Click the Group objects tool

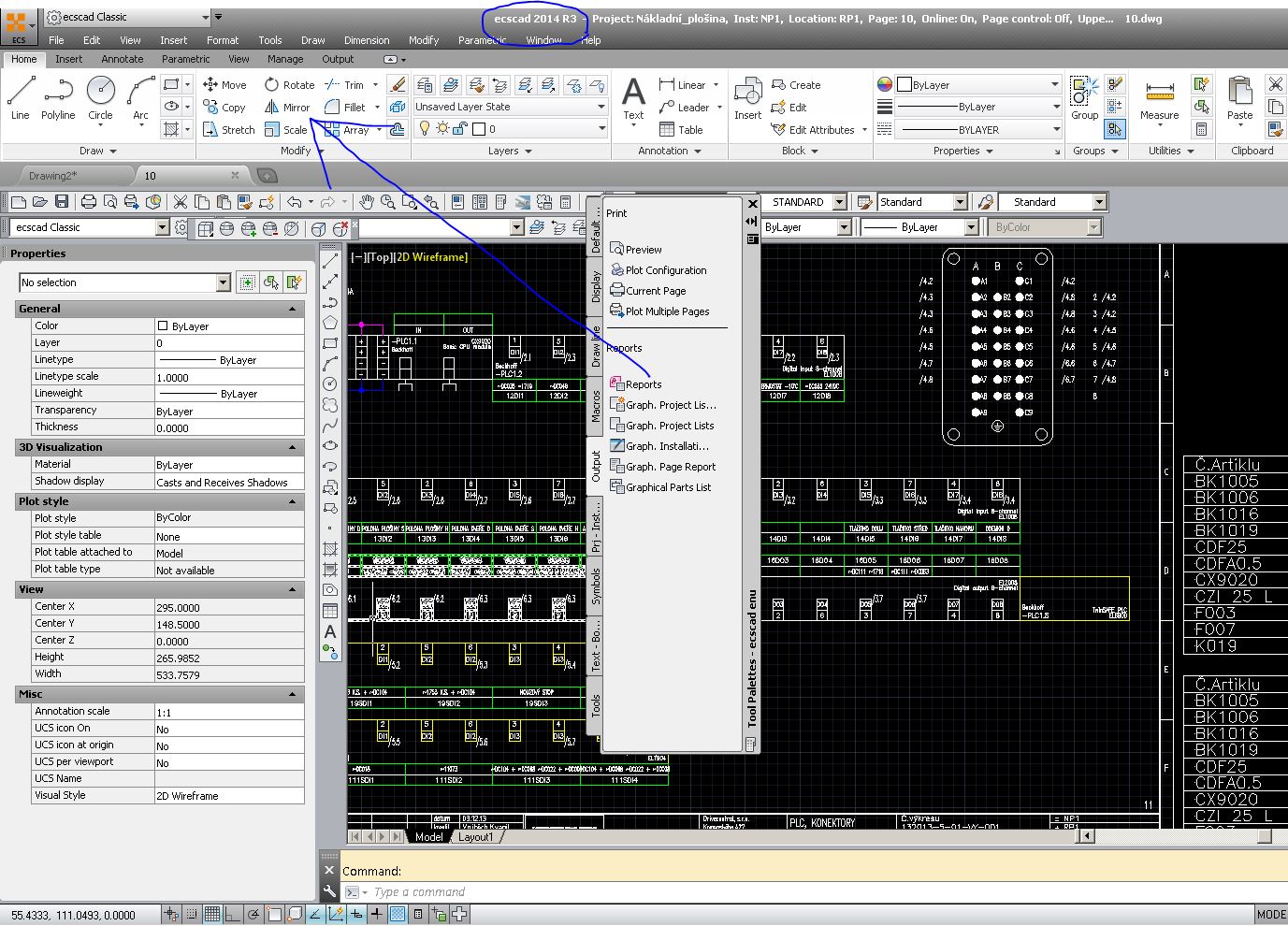click(1085, 99)
